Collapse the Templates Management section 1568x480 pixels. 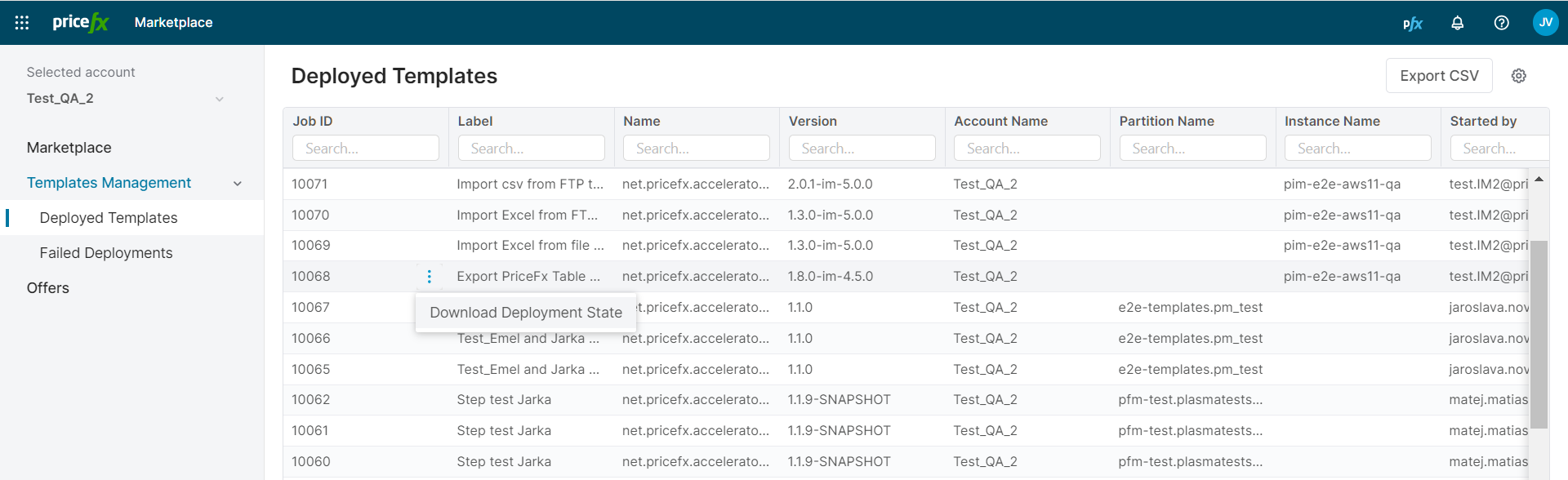coord(237,184)
